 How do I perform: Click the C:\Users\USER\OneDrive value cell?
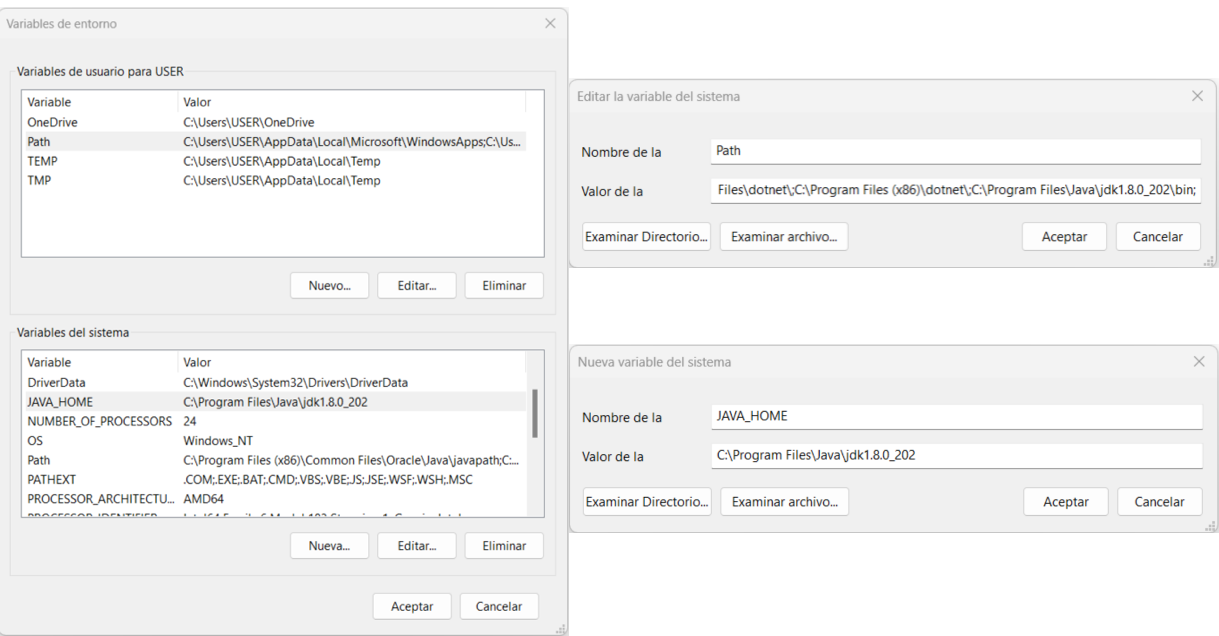point(249,122)
